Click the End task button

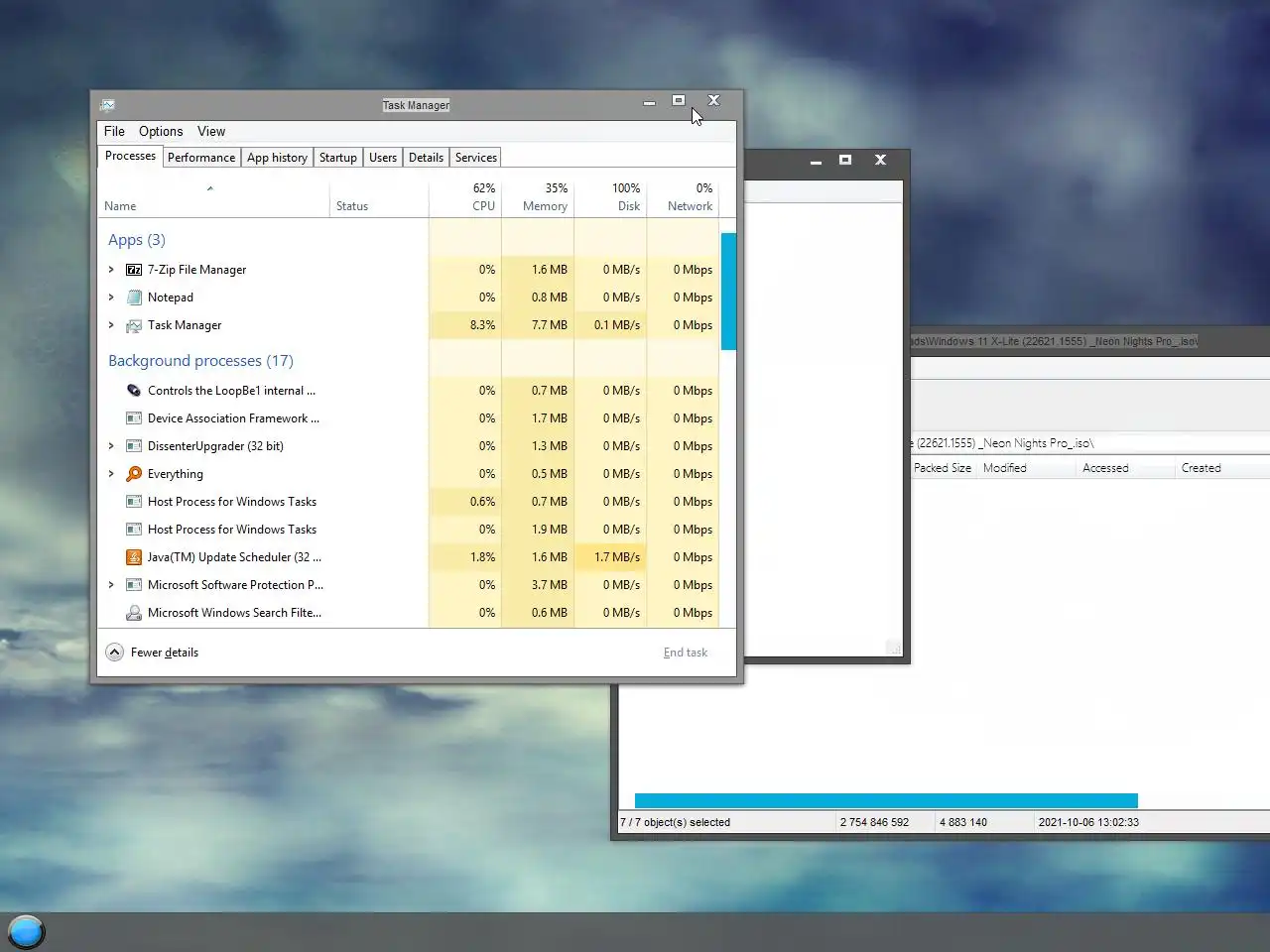[686, 653]
